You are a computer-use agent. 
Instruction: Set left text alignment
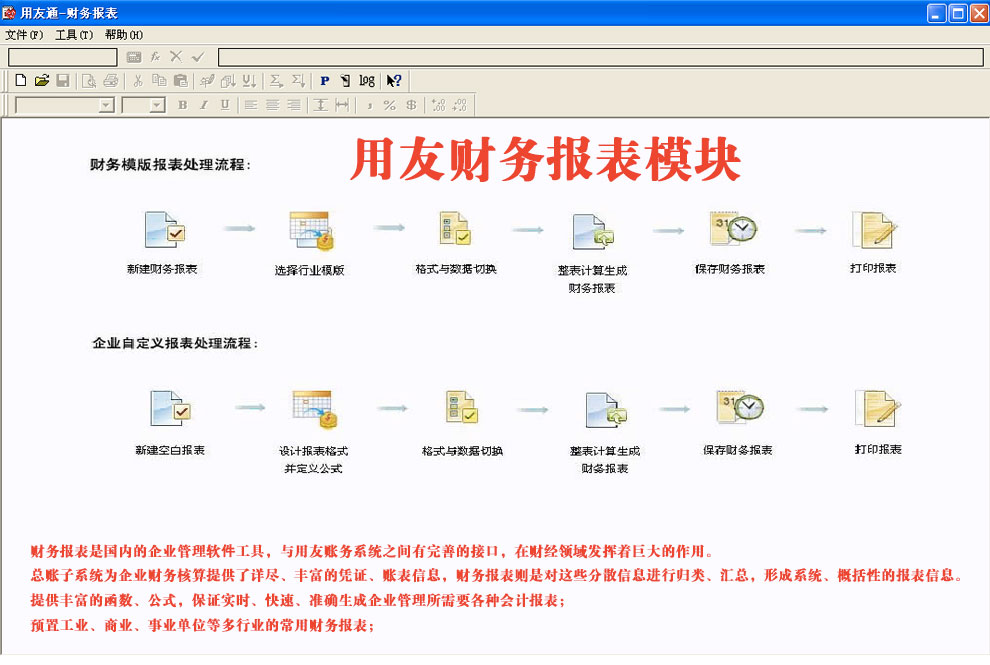point(251,105)
